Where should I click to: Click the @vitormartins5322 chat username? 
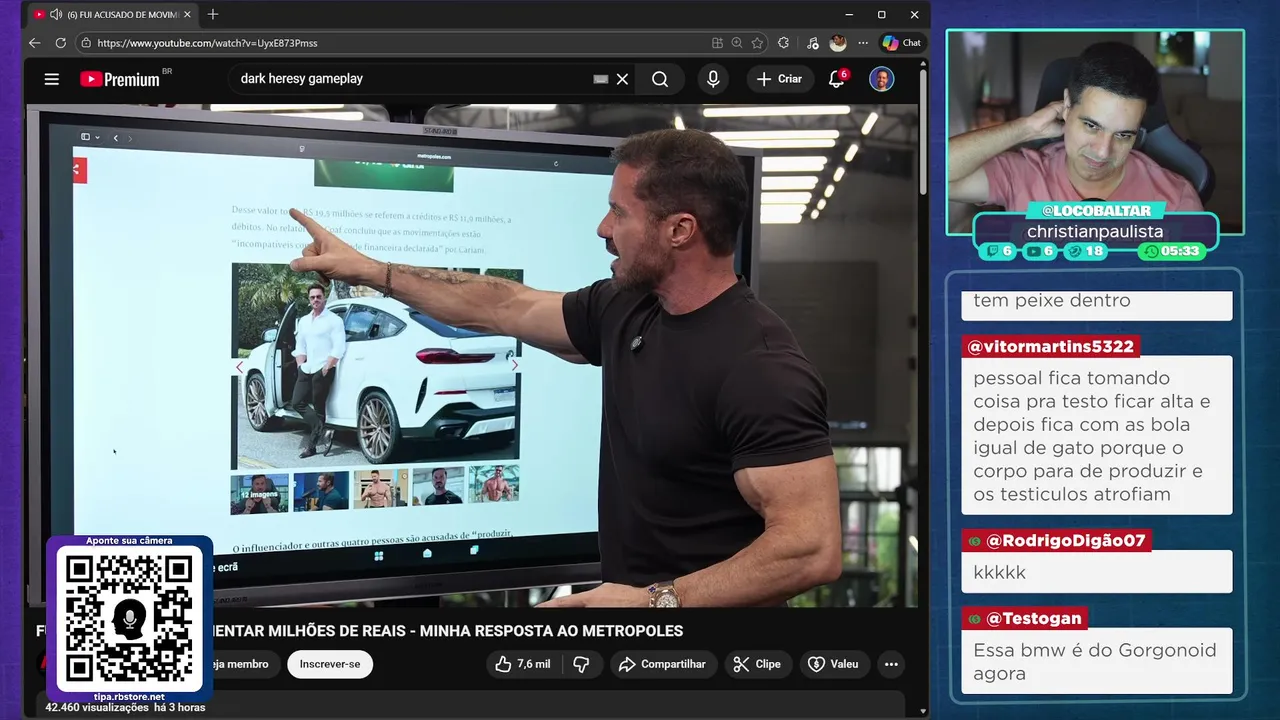[x=1052, y=347]
